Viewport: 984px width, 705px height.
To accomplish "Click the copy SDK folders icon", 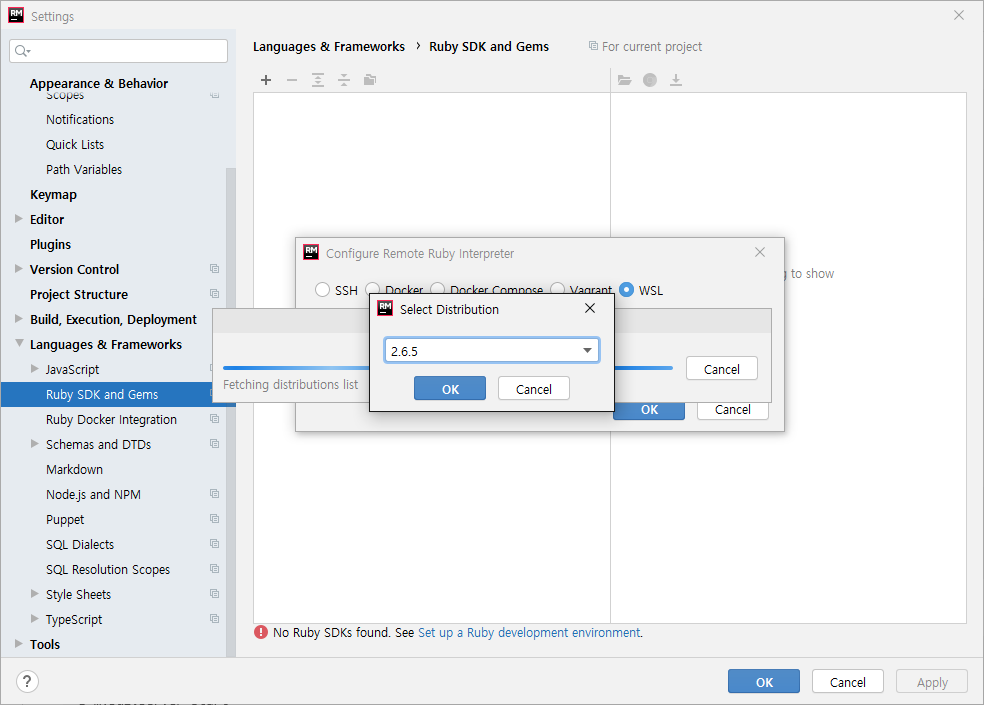I will point(370,80).
